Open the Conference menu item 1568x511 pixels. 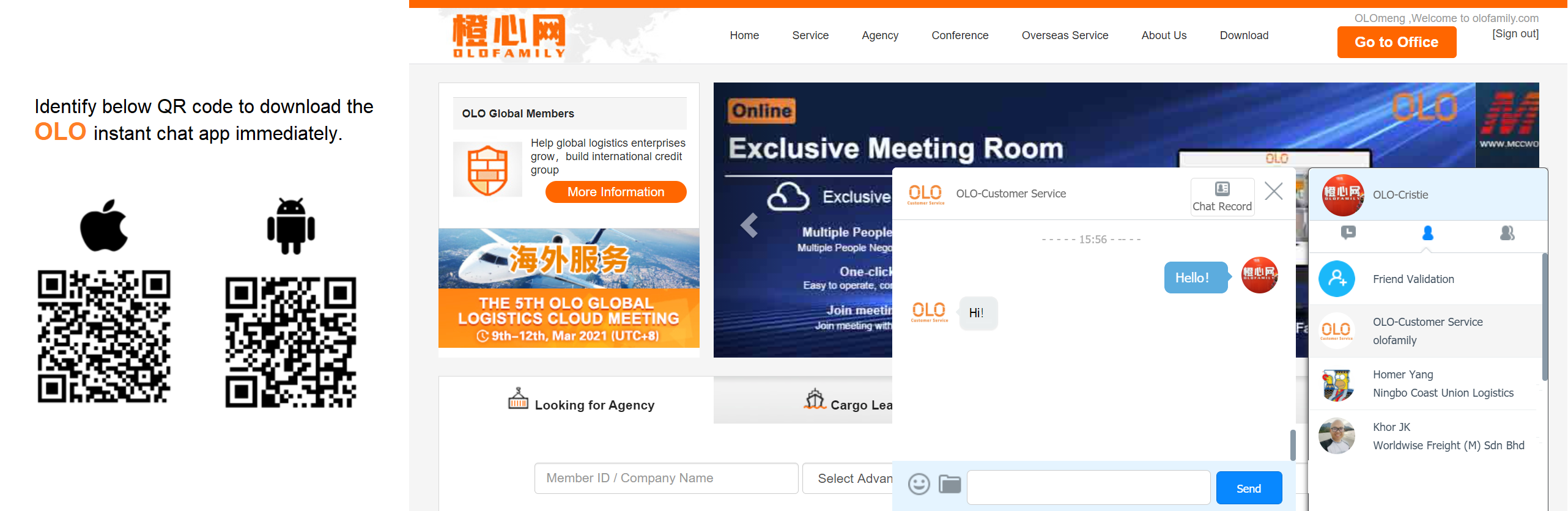(960, 35)
